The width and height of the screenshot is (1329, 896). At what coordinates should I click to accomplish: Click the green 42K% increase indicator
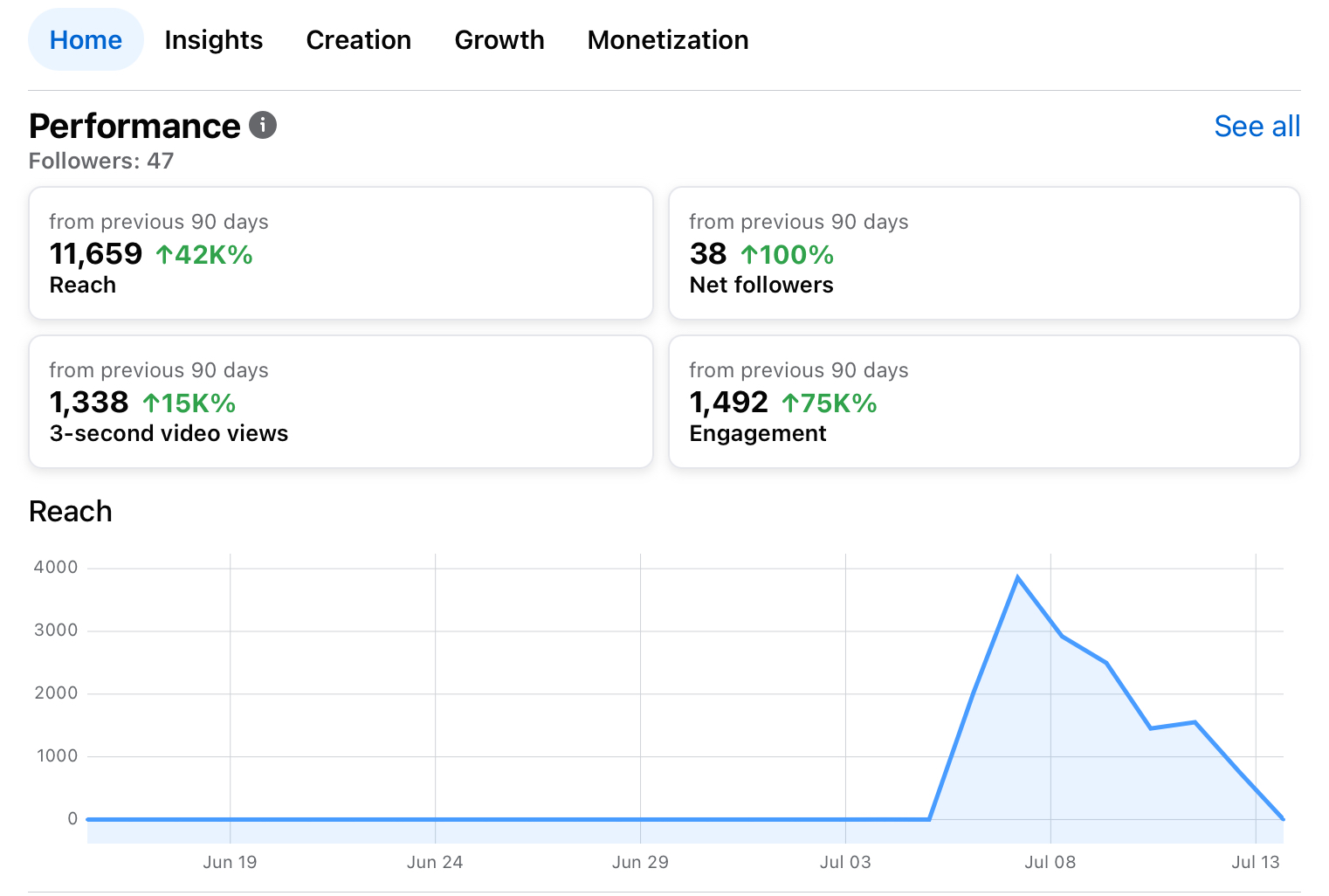(204, 255)
